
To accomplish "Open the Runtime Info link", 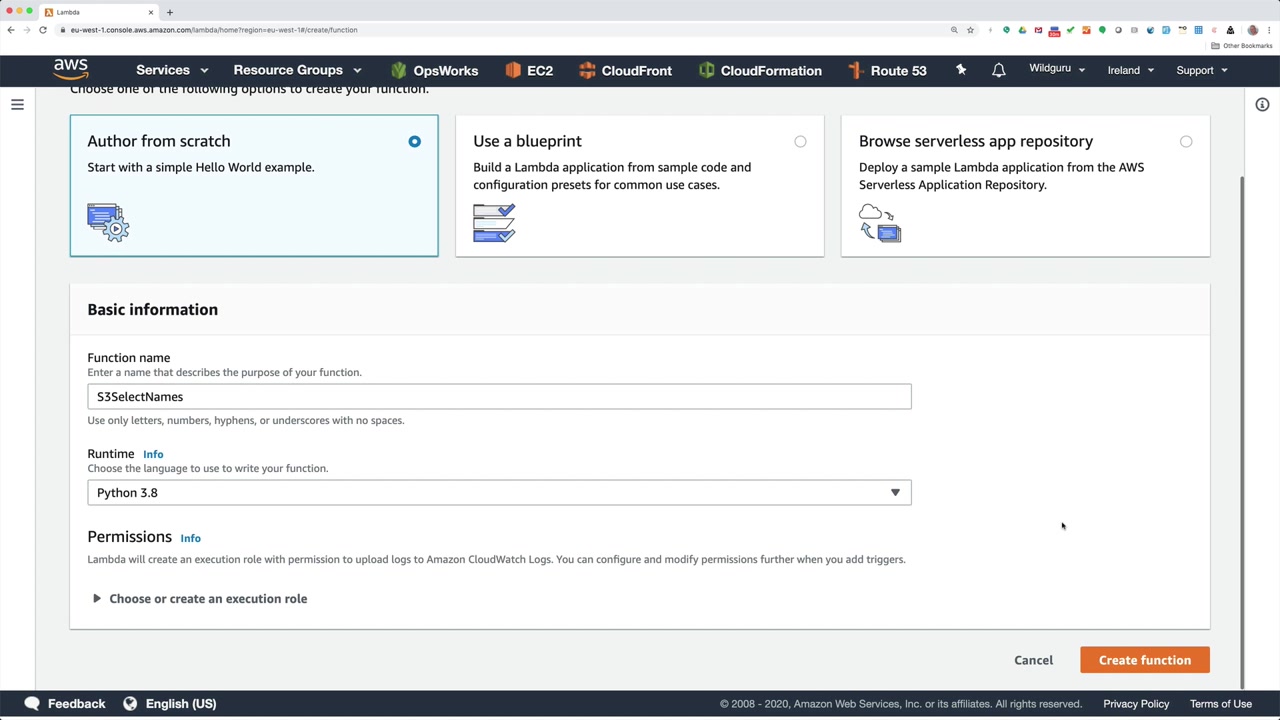I will coord(153,454).
